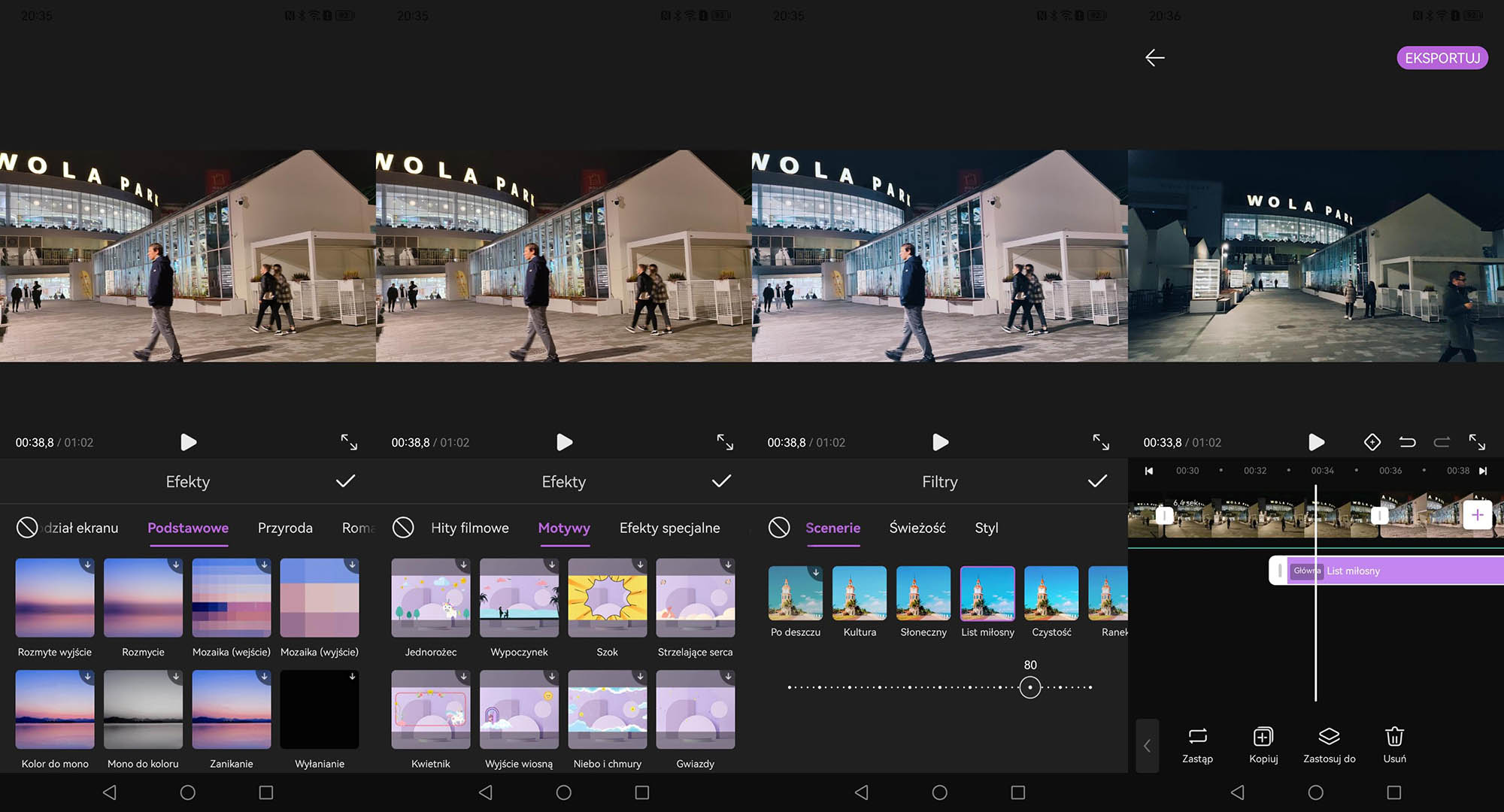Tap the back arrow in the timeline editor screen
Image resolution: width=1504 pixels, height=812 pixels.
(1154, 58)
